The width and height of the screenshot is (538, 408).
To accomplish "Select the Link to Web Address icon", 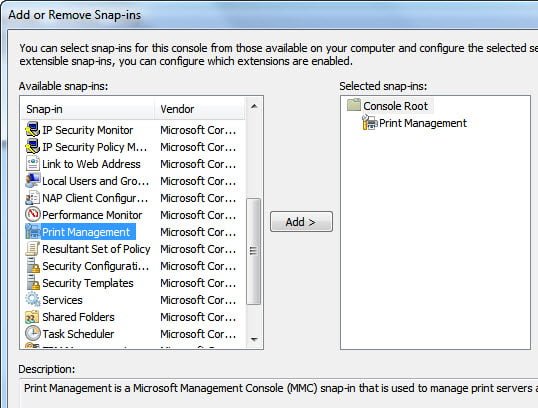I will 33,164.
